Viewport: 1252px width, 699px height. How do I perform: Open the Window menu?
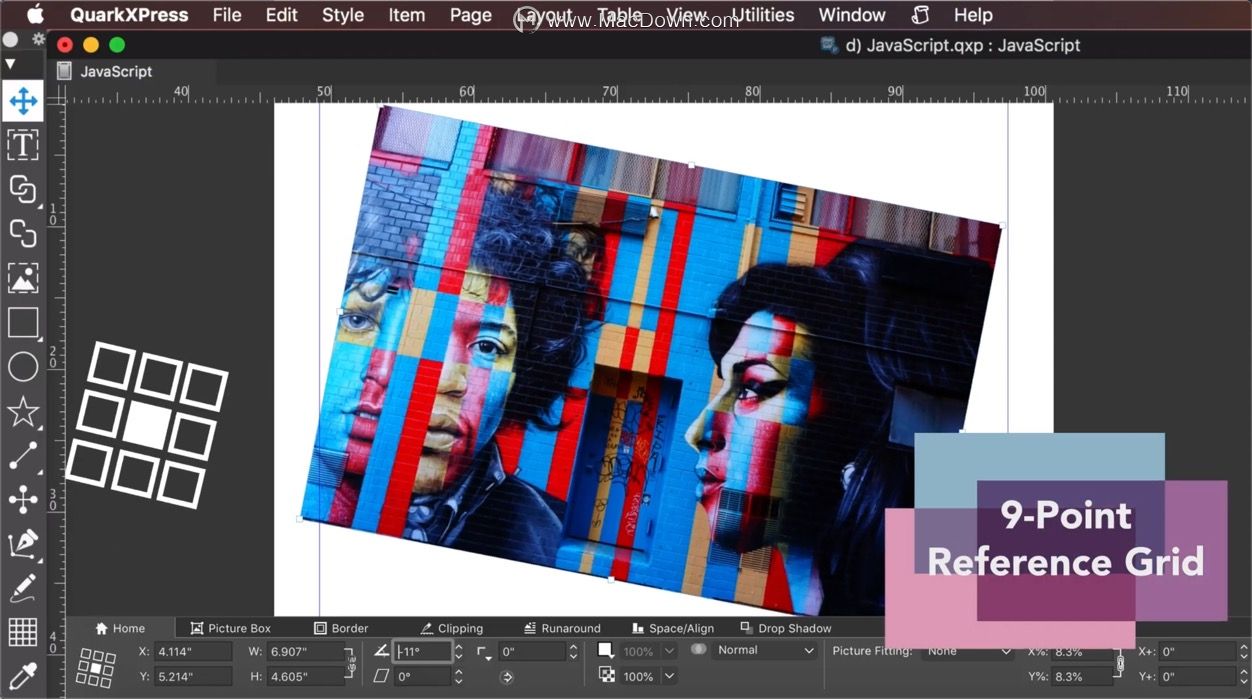click(x=852, y=15)
